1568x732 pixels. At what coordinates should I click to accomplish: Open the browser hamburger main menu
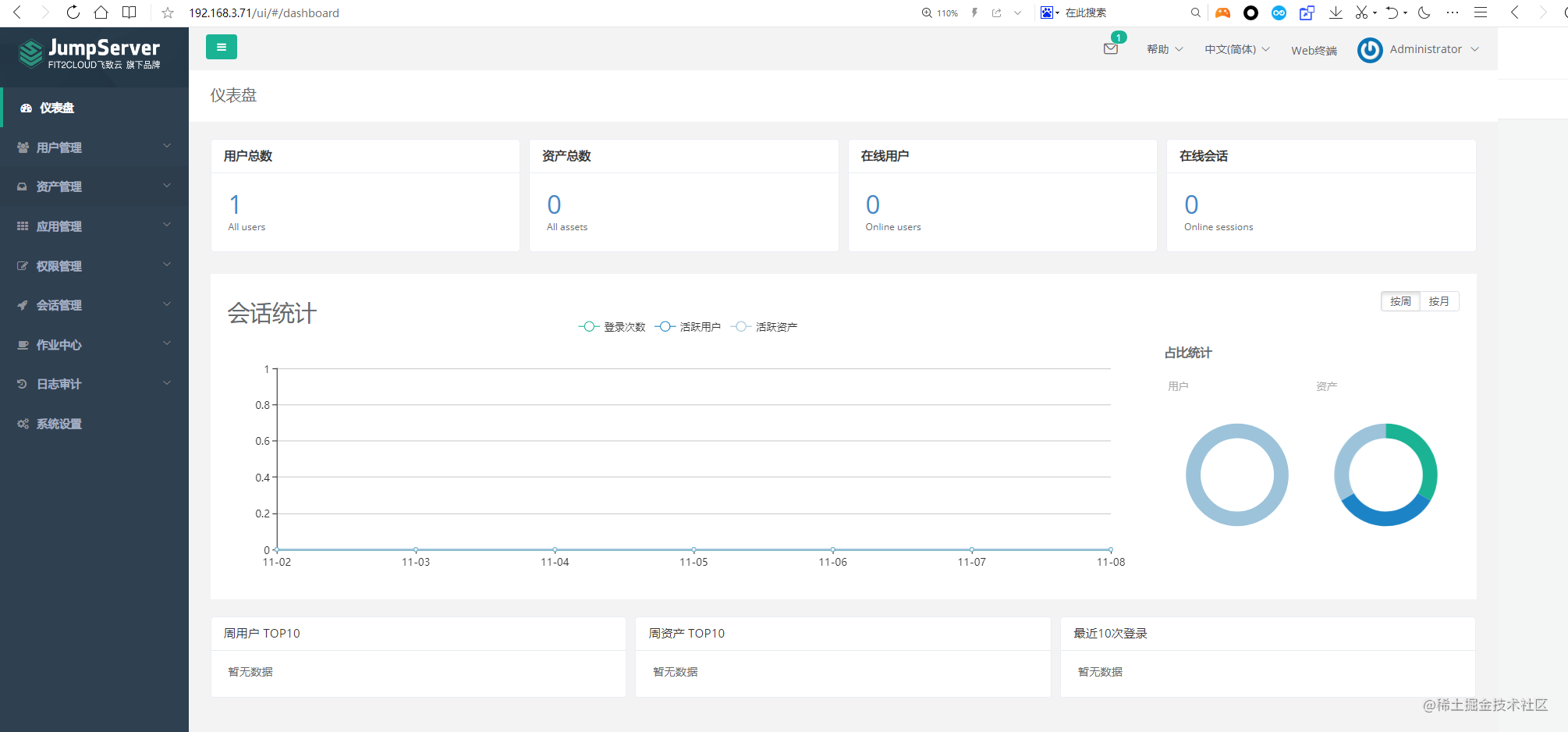coord(1481,12)
